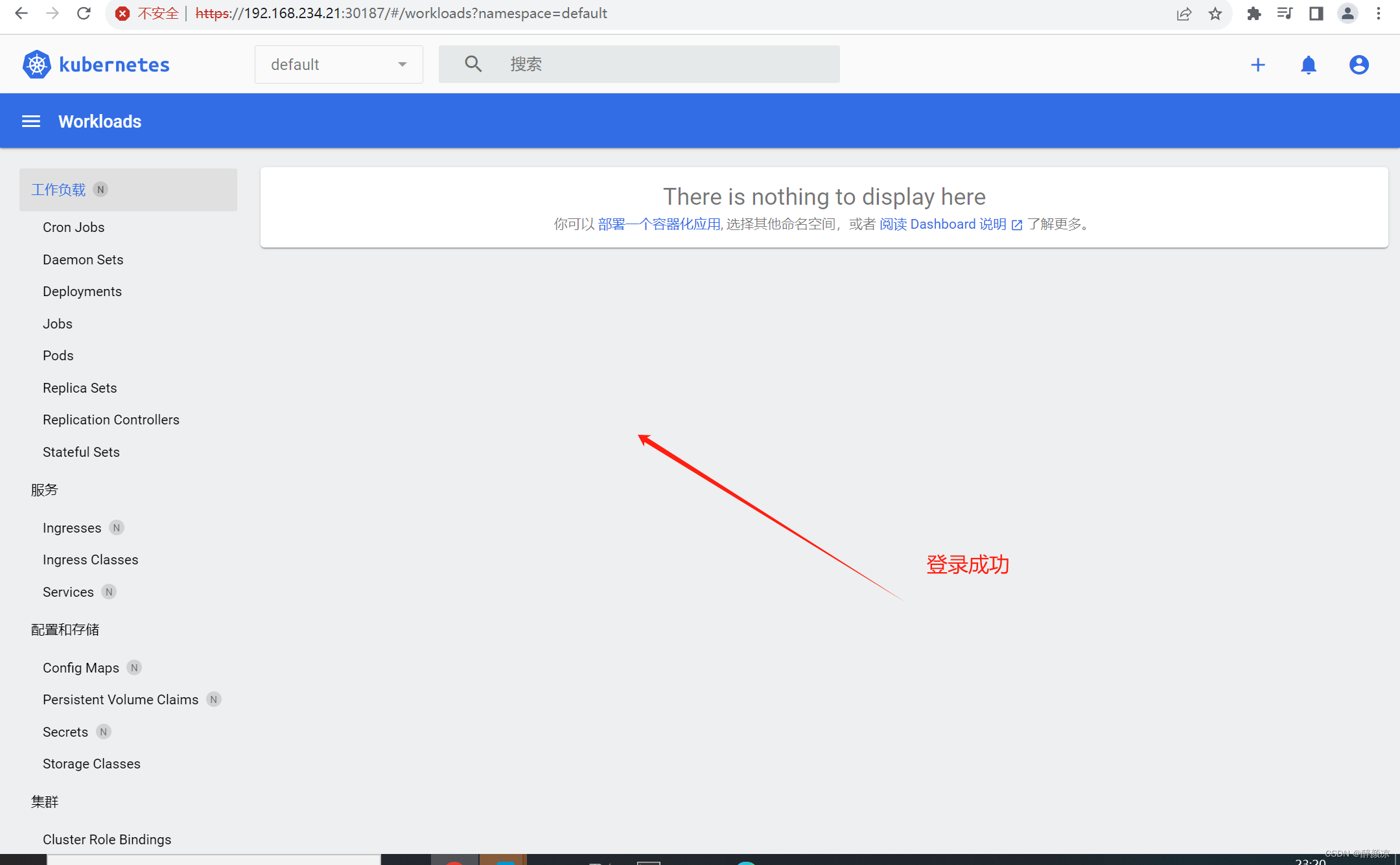The image size is (1400, 865).
Task: Click the add resource plus icon
Action: point(1258,64)
